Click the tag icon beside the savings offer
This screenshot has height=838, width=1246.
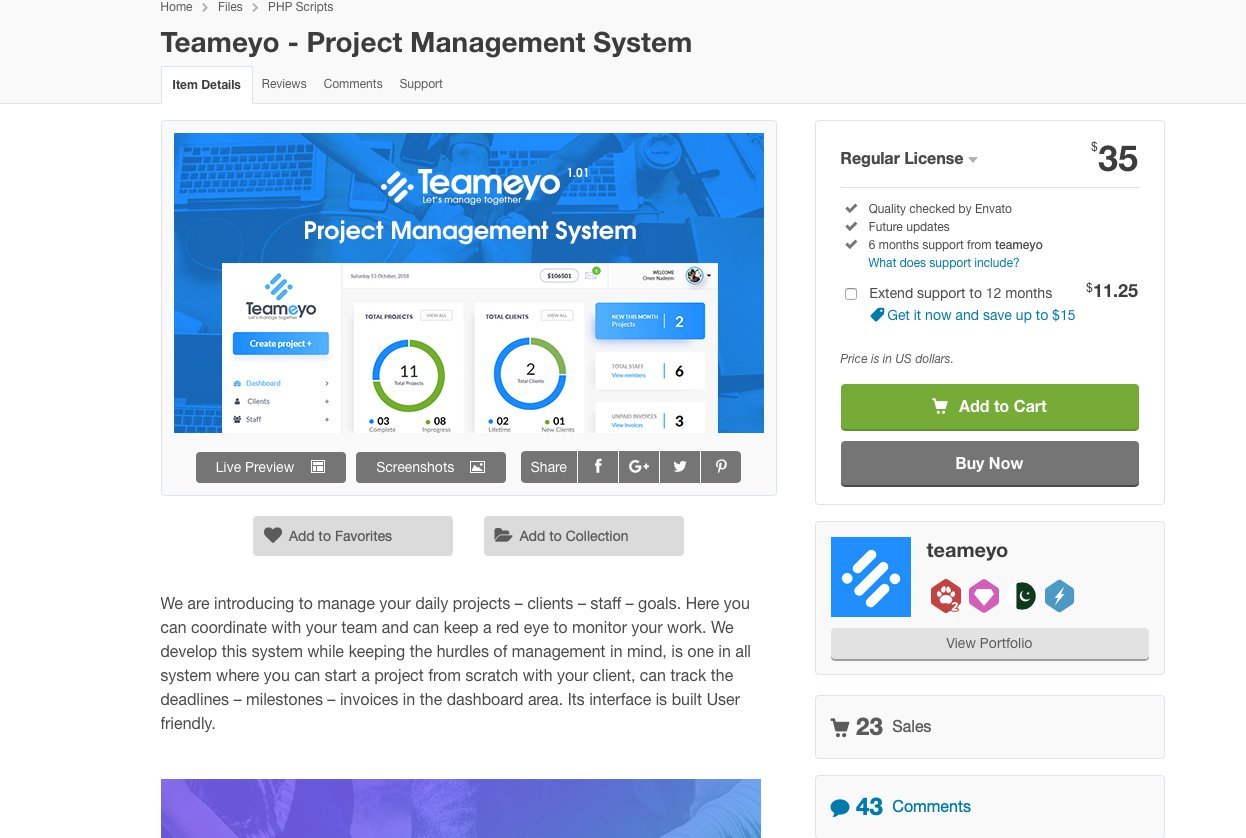[877, 315]
